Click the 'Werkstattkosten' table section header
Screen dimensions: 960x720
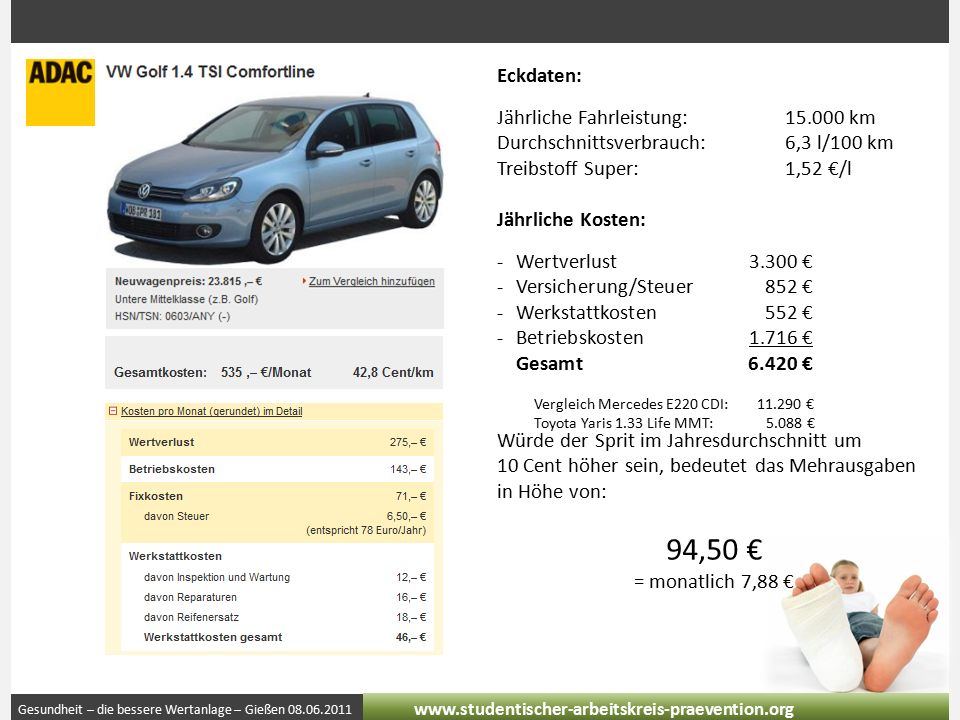(175, 556)
